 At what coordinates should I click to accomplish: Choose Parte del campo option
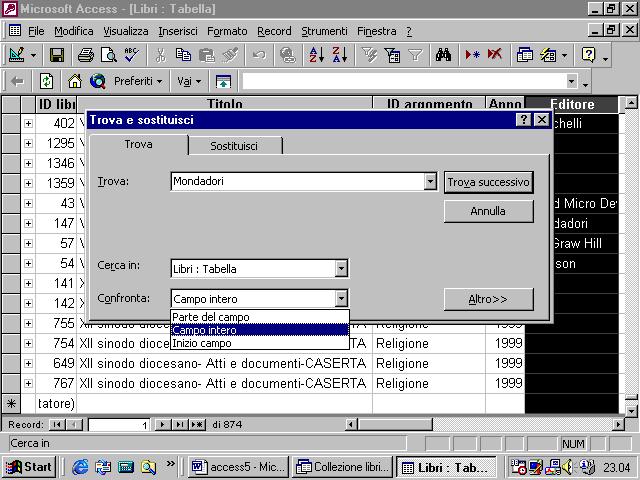(x=260, y=317)
